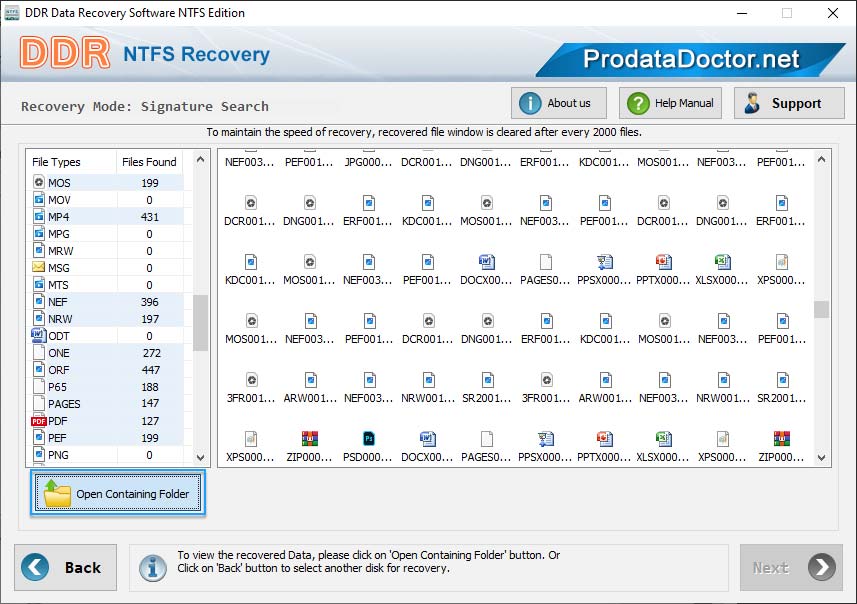Screen dimensions: 857x604
Task: Select PPTX000 file in the KDC001 row
Action: click(x=664, y=261)
